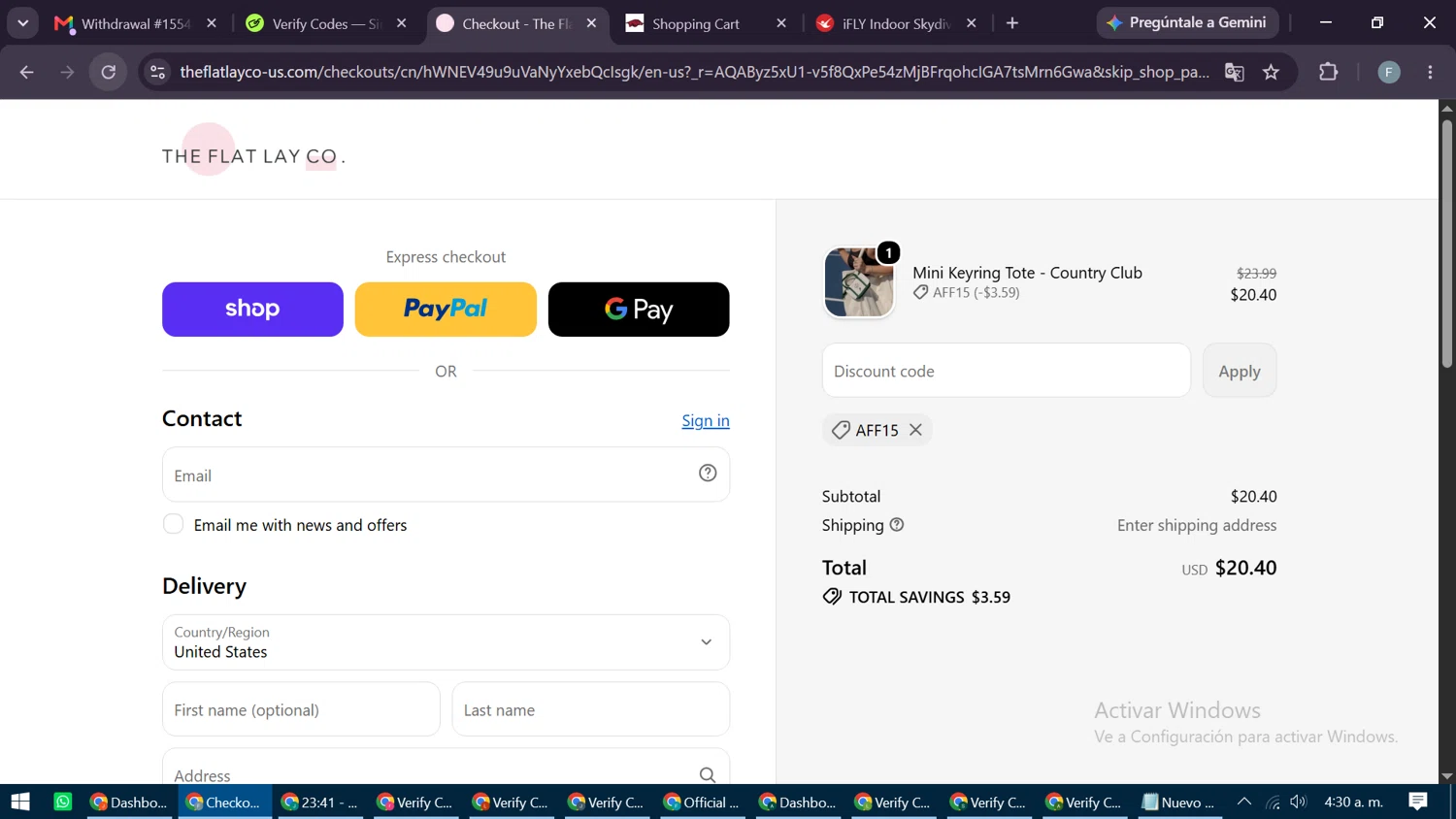Open a new browser tab

(x=1012, y=23)
